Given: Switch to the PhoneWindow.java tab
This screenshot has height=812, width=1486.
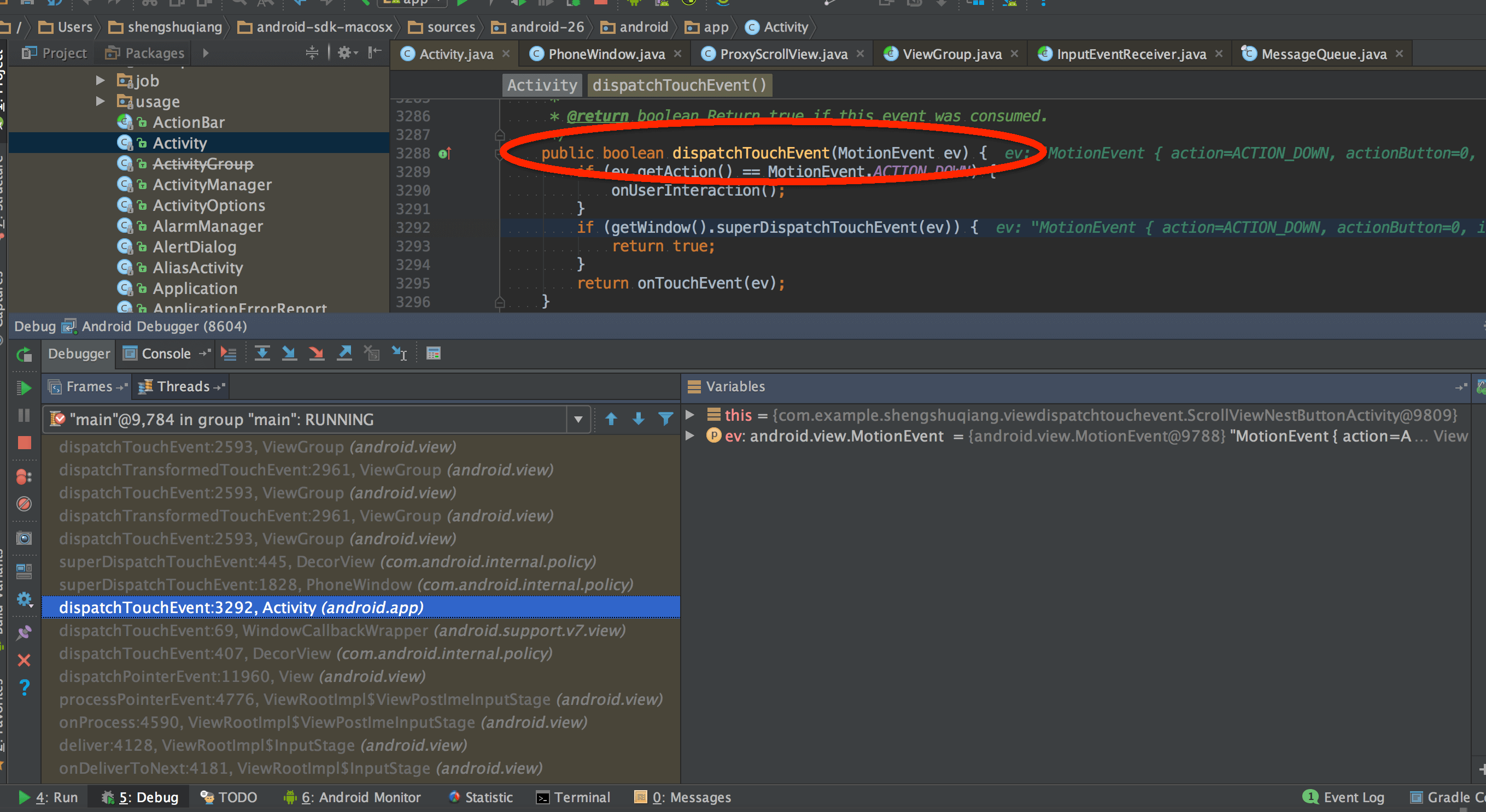Looking at the screenshot, I should [606, 54].
